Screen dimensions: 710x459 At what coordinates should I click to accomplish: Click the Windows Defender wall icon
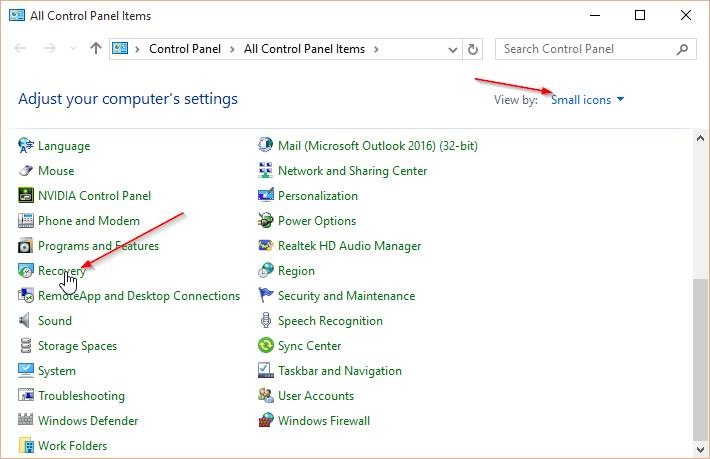(x=26, y=420)
